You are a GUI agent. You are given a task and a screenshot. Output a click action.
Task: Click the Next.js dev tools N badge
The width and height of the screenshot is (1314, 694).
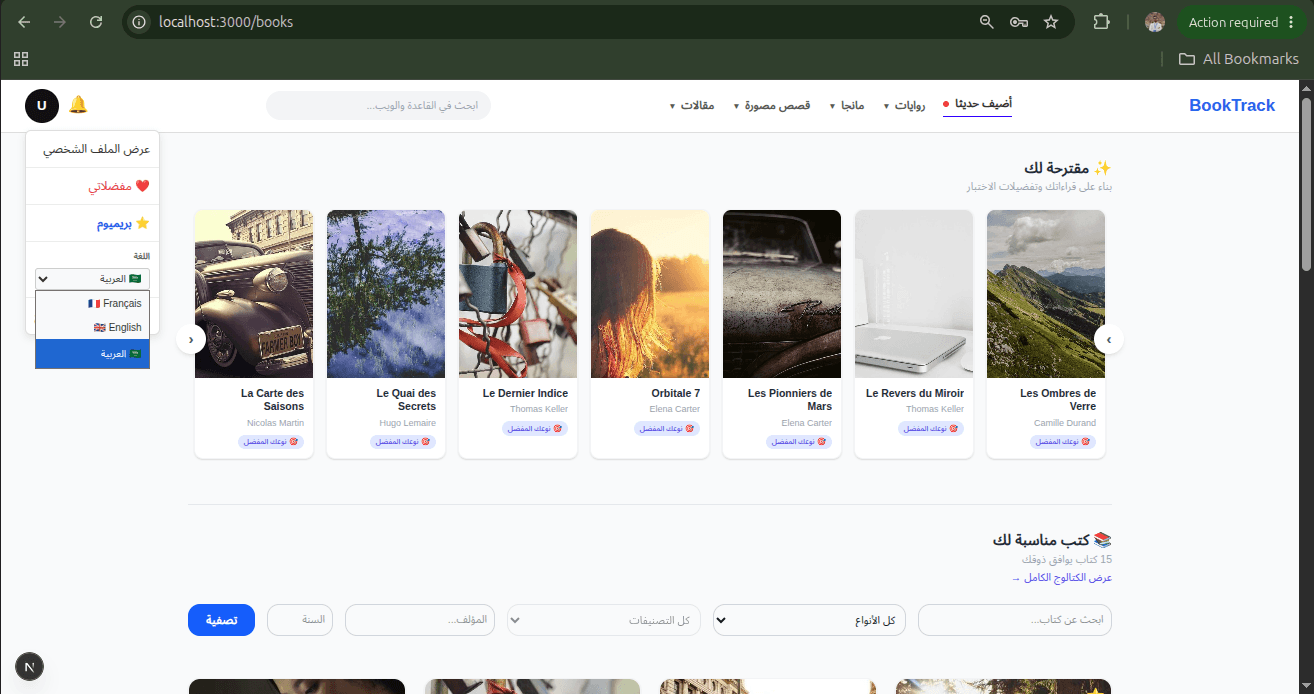(30, 666)
